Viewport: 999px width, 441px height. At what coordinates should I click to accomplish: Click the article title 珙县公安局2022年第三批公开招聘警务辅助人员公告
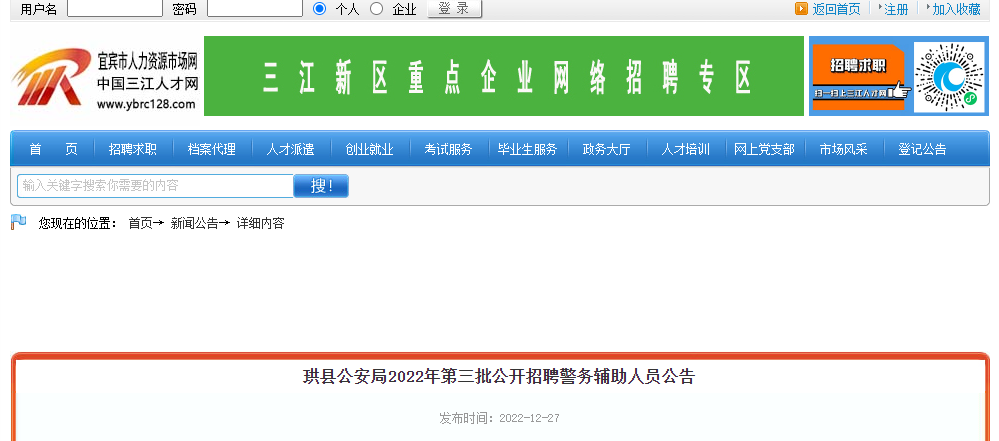tap(499, 377)
